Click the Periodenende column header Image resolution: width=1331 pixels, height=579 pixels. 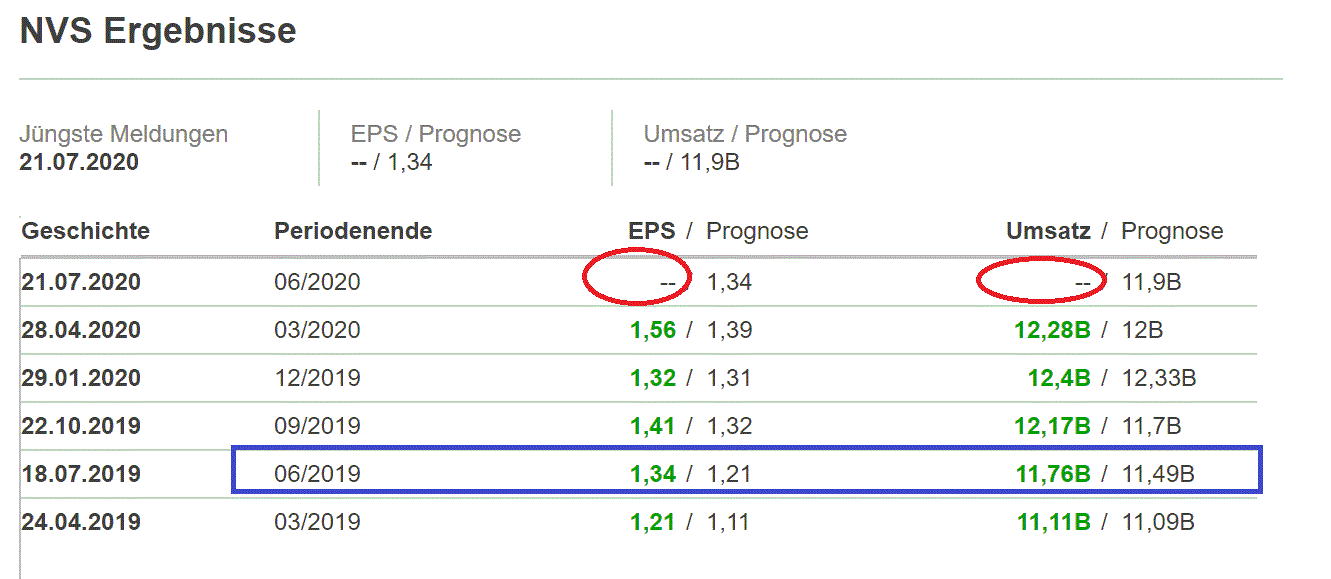[353, 231]
